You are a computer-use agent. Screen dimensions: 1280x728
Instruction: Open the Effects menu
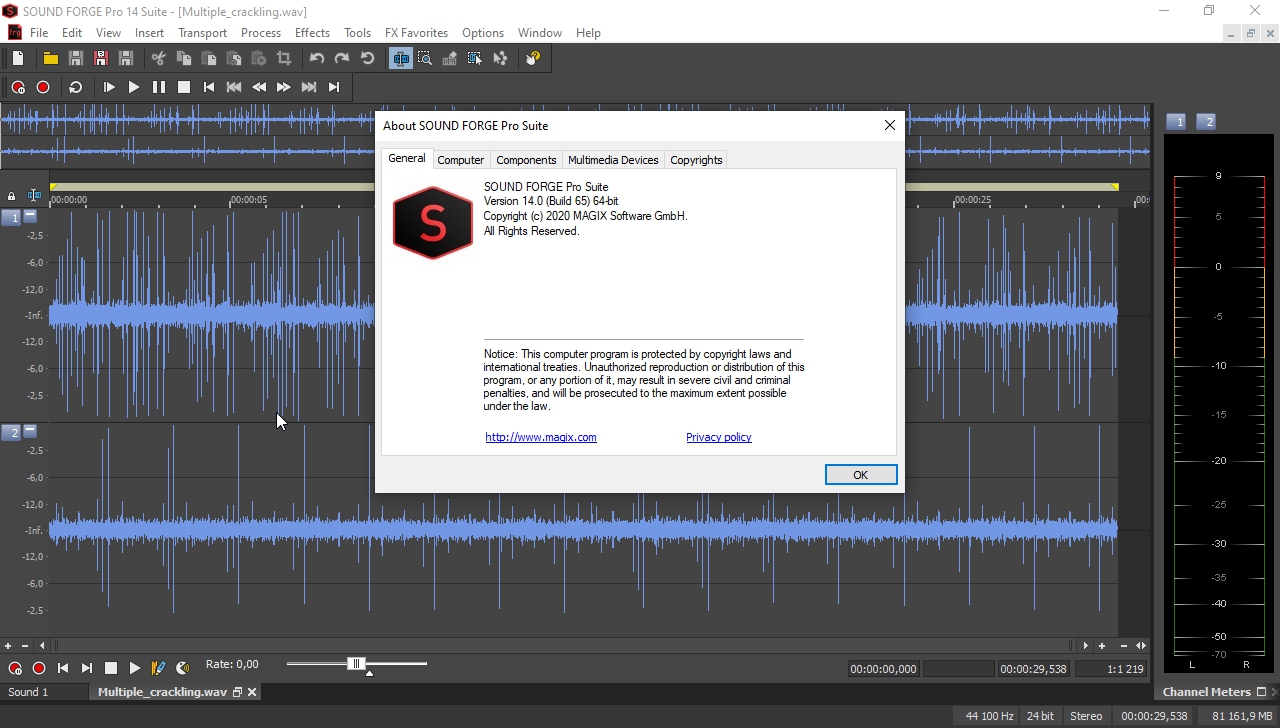(312, 33)
